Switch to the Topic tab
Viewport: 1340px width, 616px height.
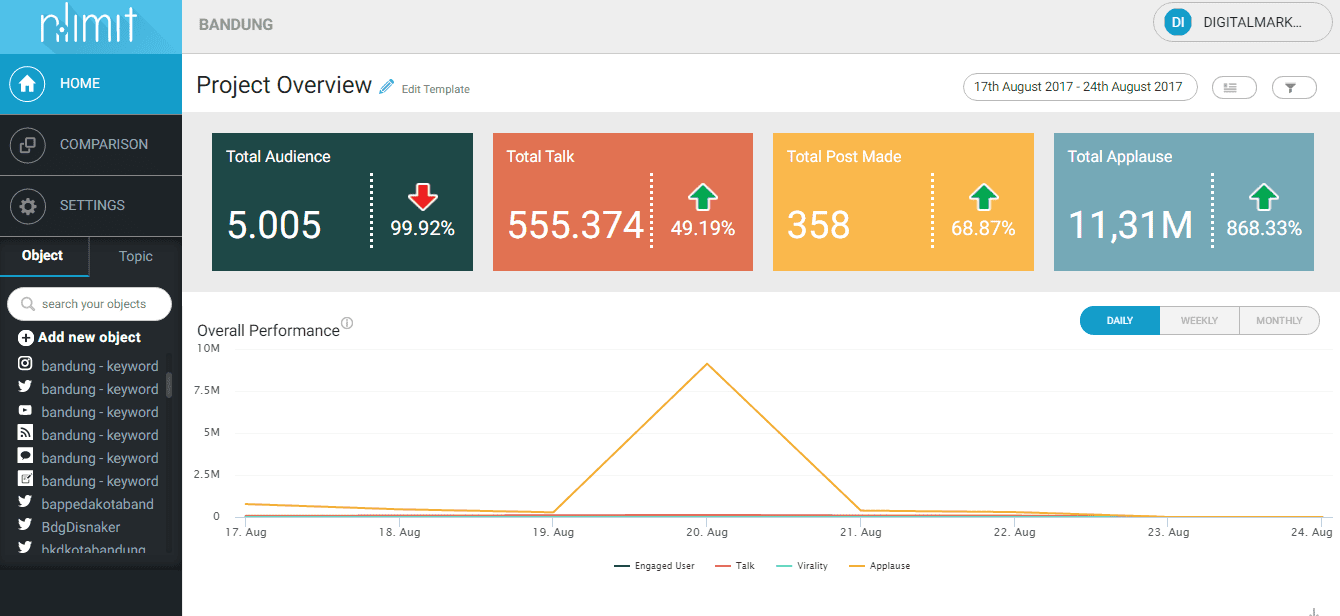coord(136,256)
